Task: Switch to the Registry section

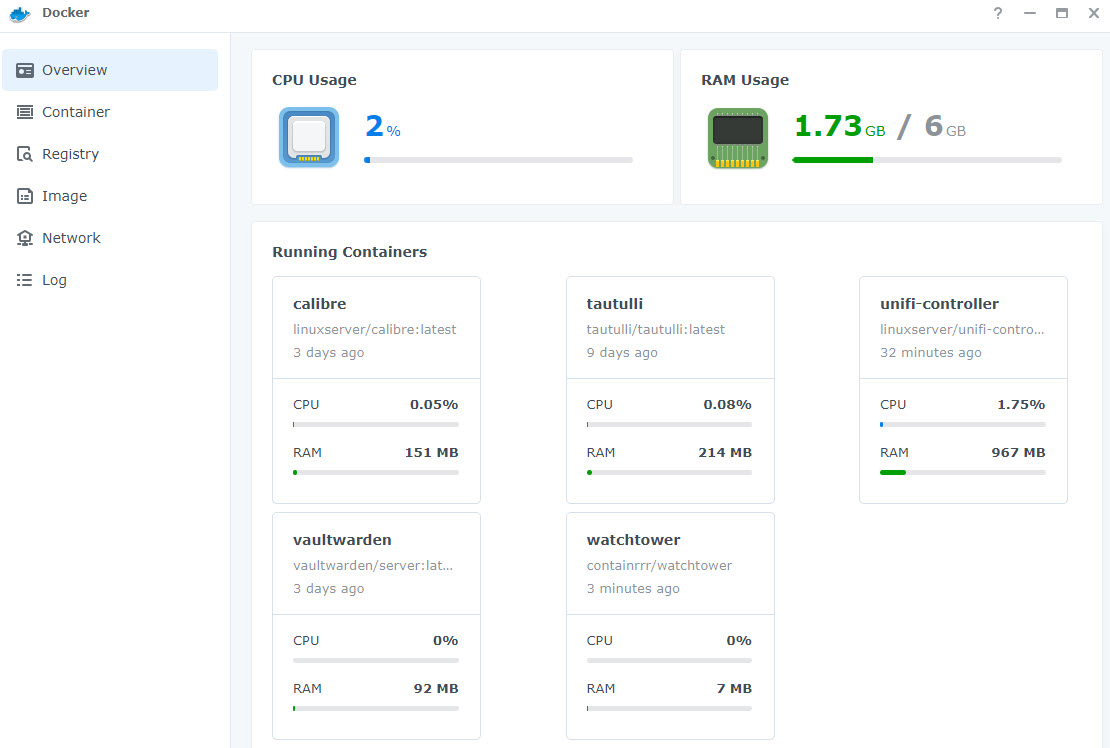Action: click(110, 154)
